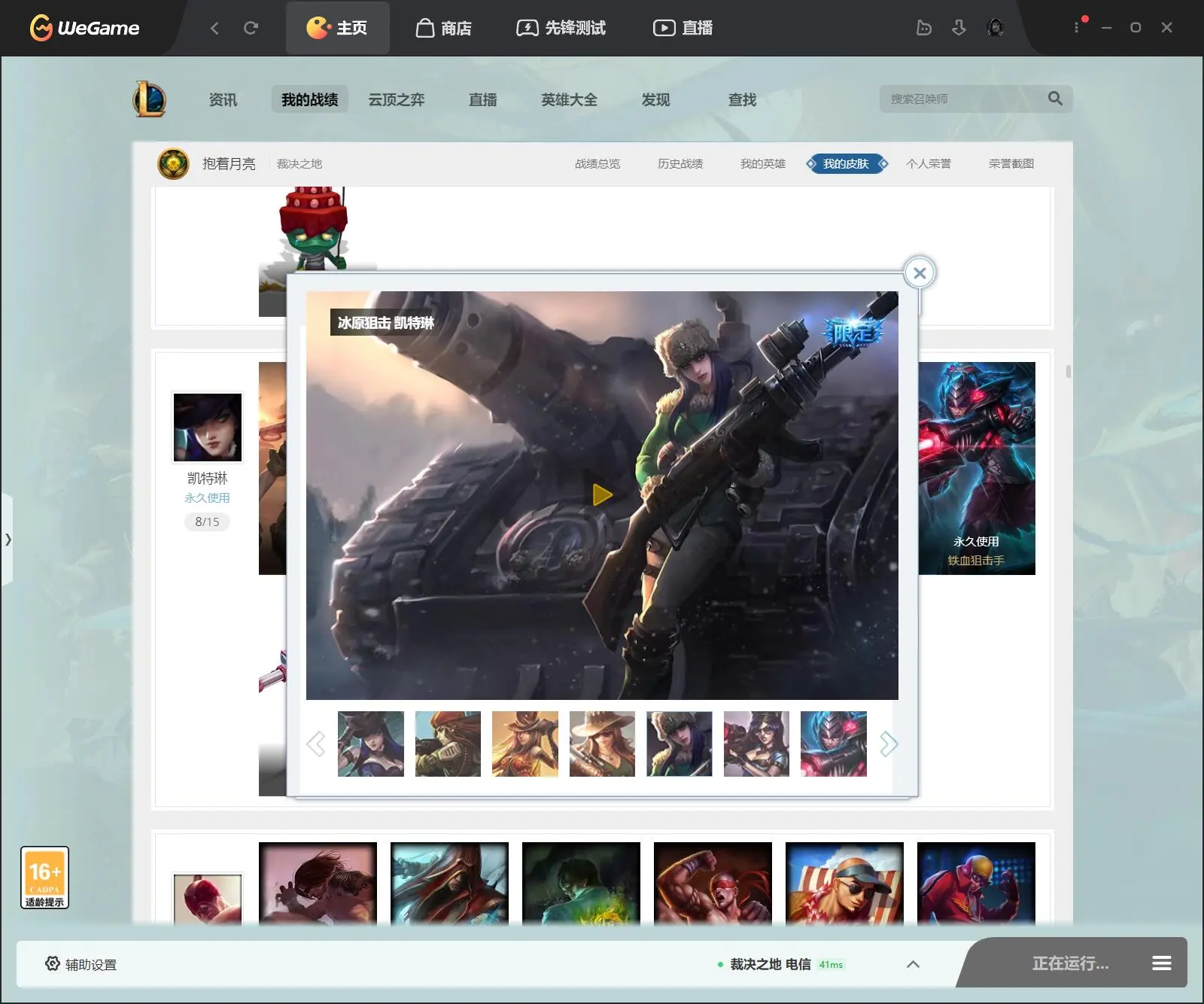Click the 41ms ping indicator
Screen dimensions: 1204x1004
831,965
